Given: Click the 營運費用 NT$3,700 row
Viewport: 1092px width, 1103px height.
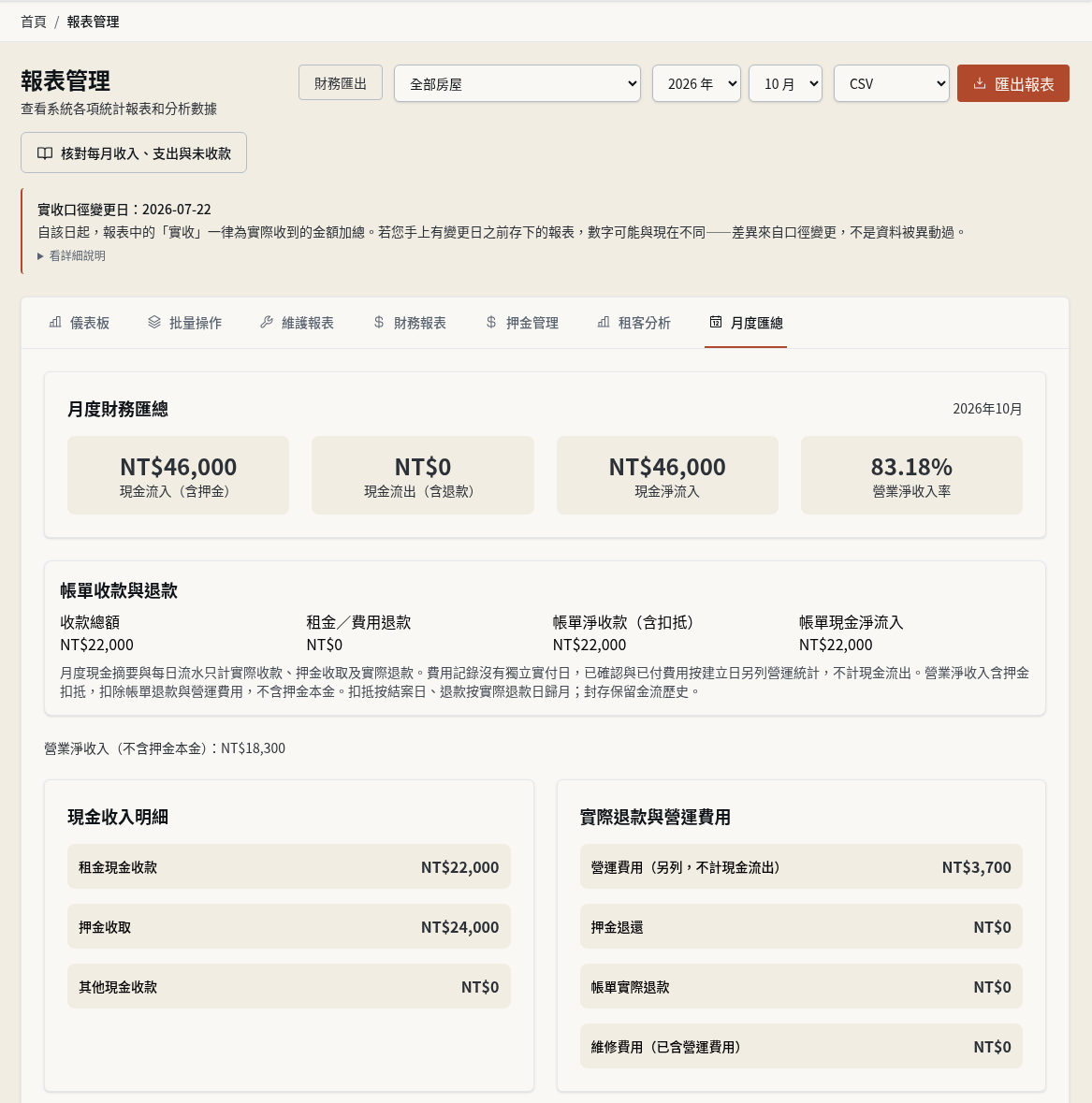Looking at the screenshot, I should [801, 866].
